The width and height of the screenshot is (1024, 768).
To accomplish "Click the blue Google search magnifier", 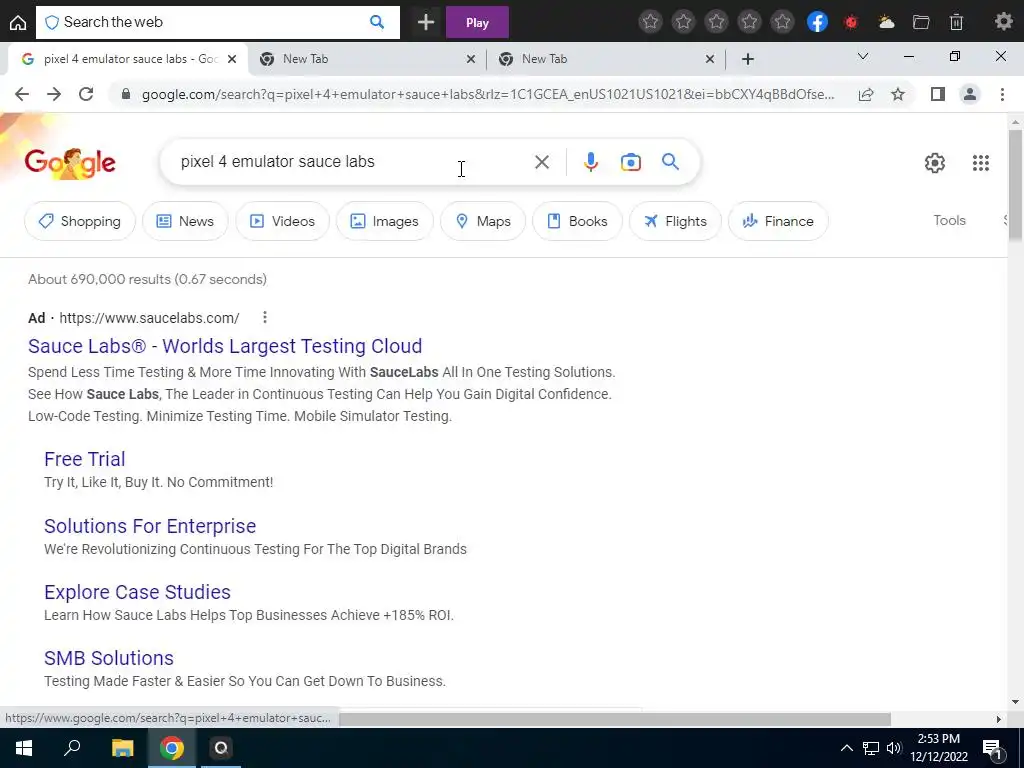I will (x=670, y=161).
